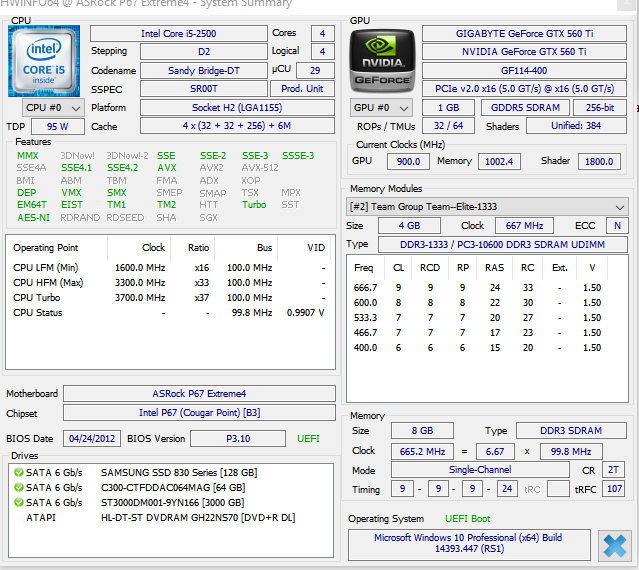
Task: Click the ROPs / TMUs 32 / 64 field
Action: click(448, 125)
